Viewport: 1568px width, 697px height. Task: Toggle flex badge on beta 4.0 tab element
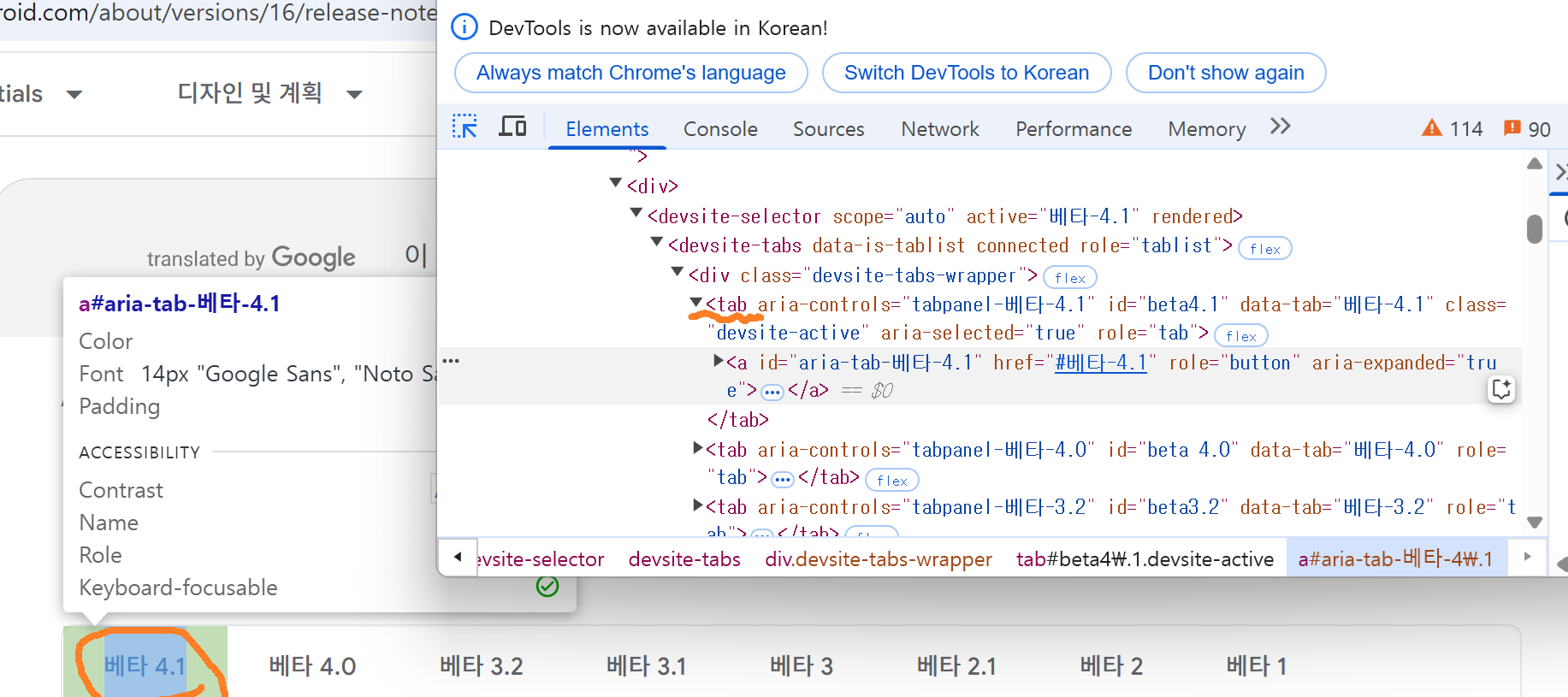coord(892,481)
